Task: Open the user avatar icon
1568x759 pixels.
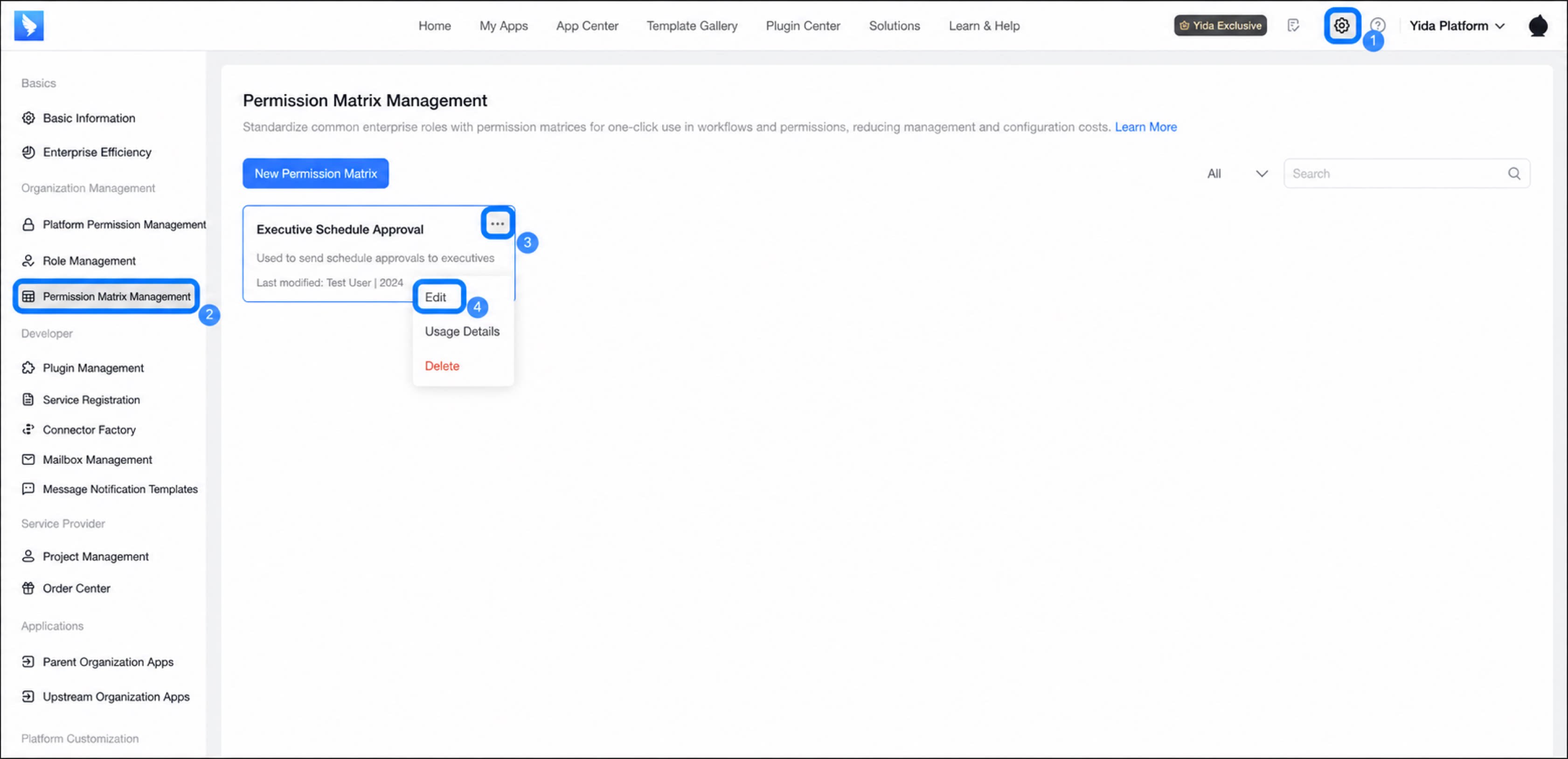Action: pyautogui.click(x=1538, y=26)
